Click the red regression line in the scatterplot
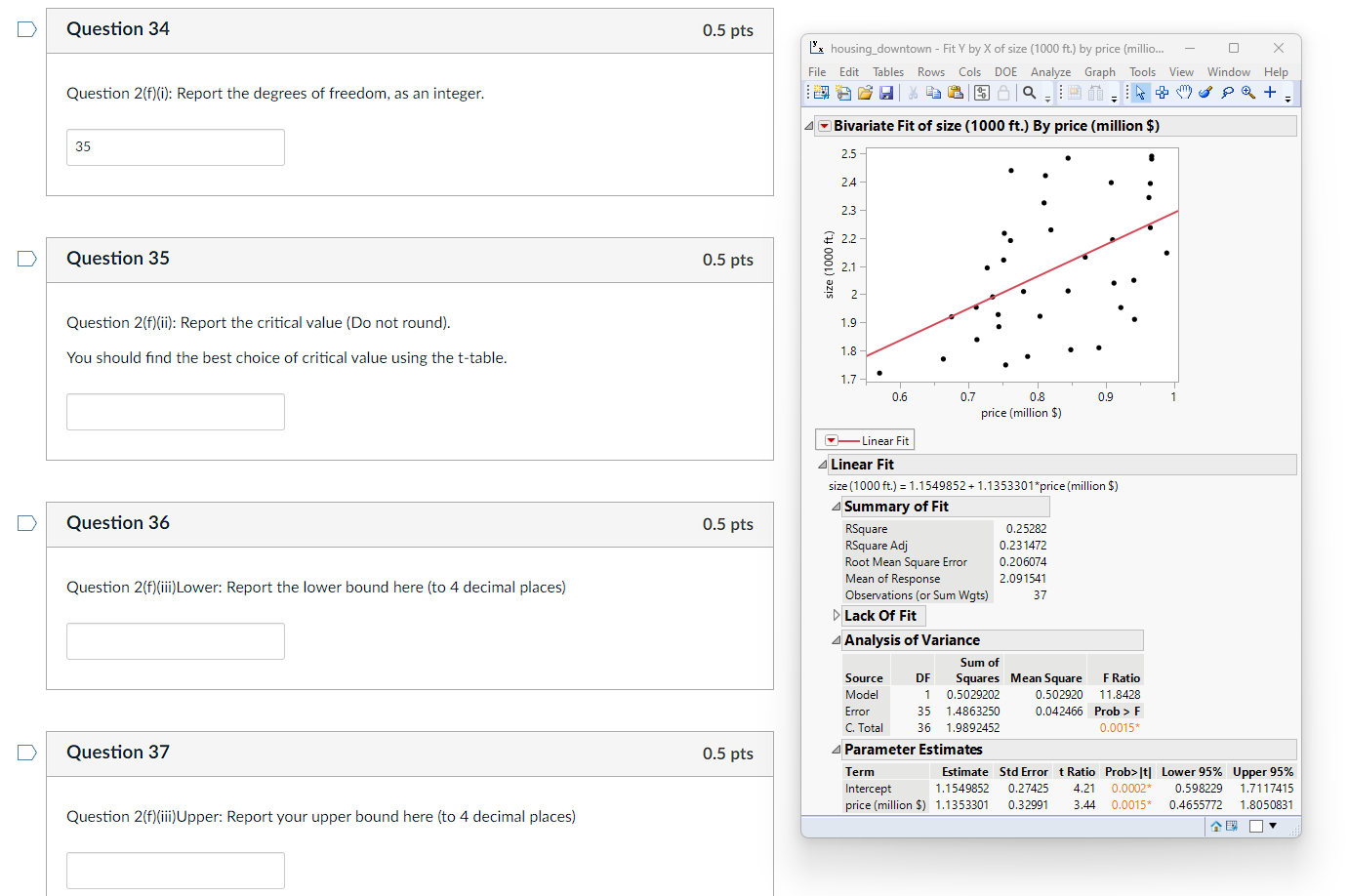This screenshot has width=1348, height=896. pos(1022,283)
